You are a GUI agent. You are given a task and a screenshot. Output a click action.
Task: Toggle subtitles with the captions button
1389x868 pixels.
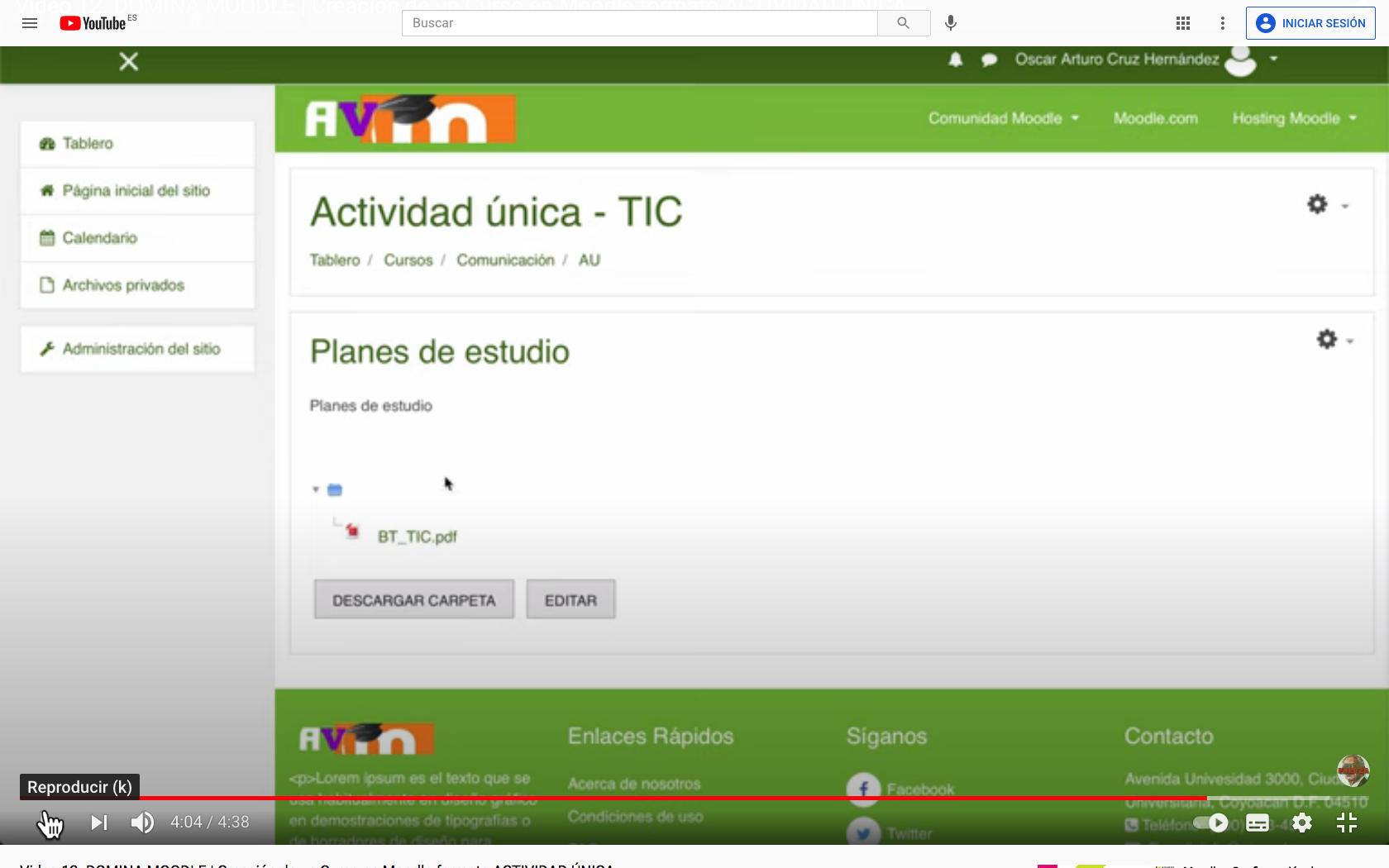1258,823
